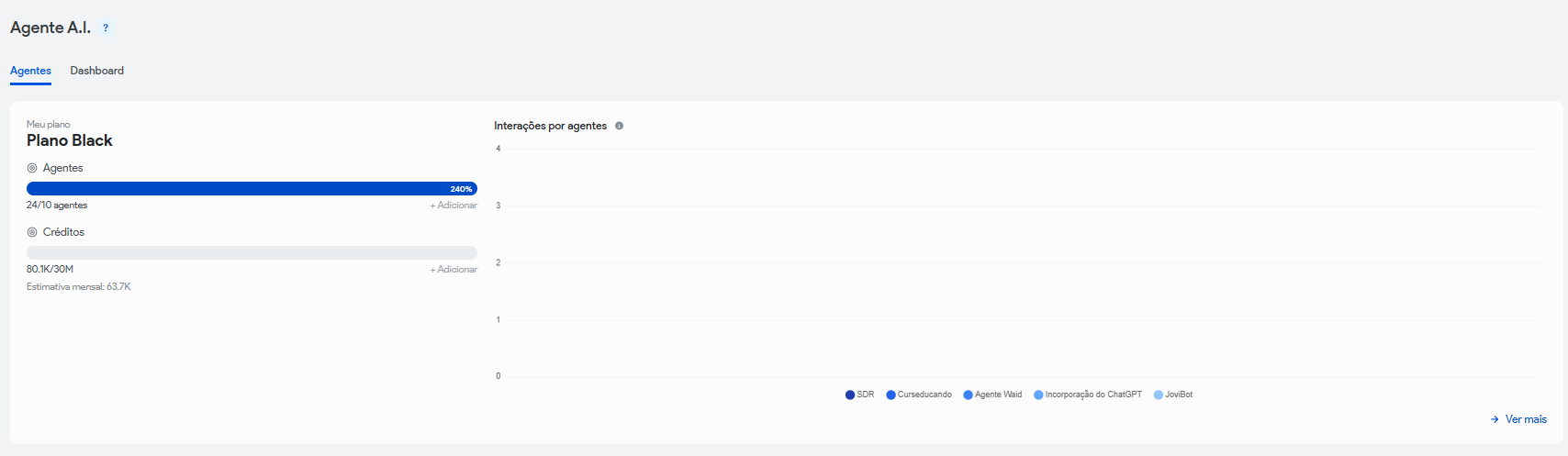Select the Agentes tab
This screenshot has height=456, width=1568.
tap(30, 71)
